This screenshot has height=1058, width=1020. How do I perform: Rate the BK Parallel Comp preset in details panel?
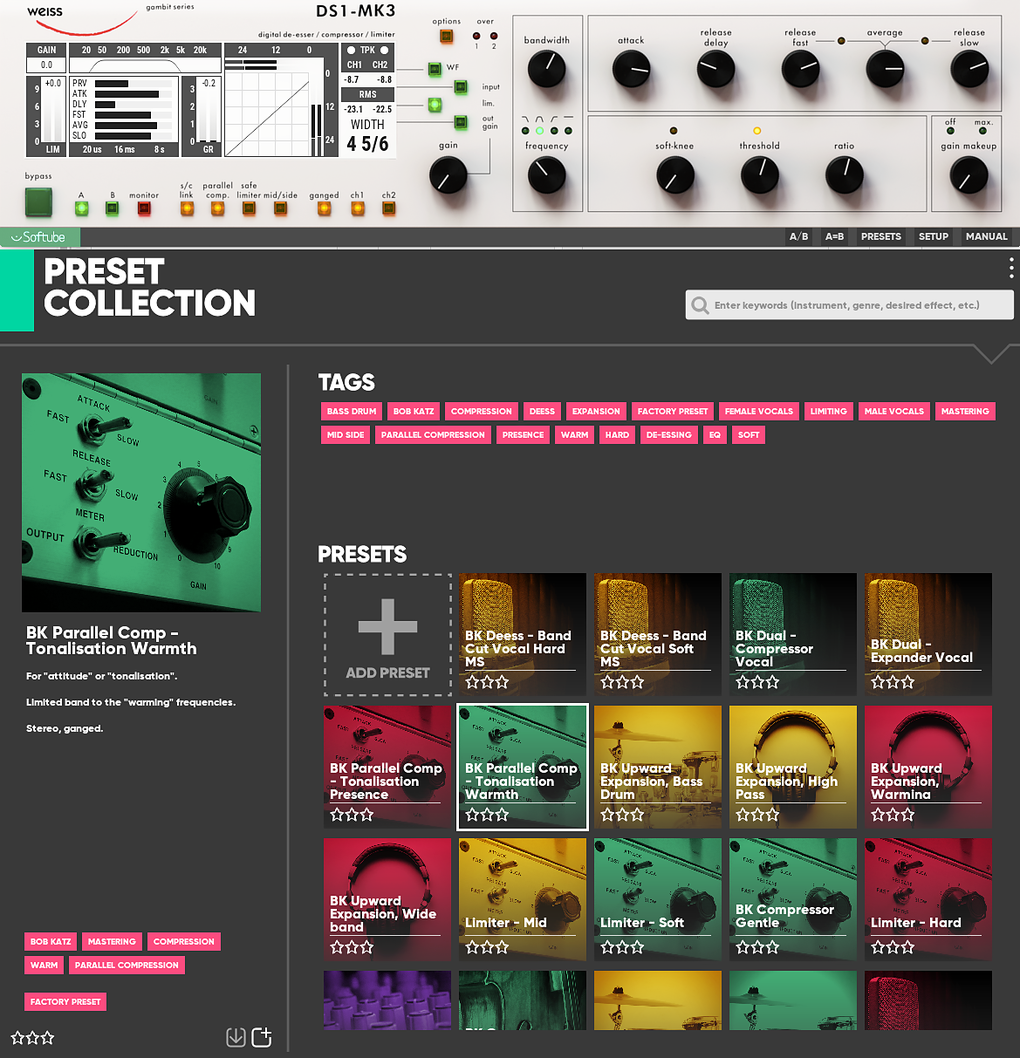coord(32,1038)
